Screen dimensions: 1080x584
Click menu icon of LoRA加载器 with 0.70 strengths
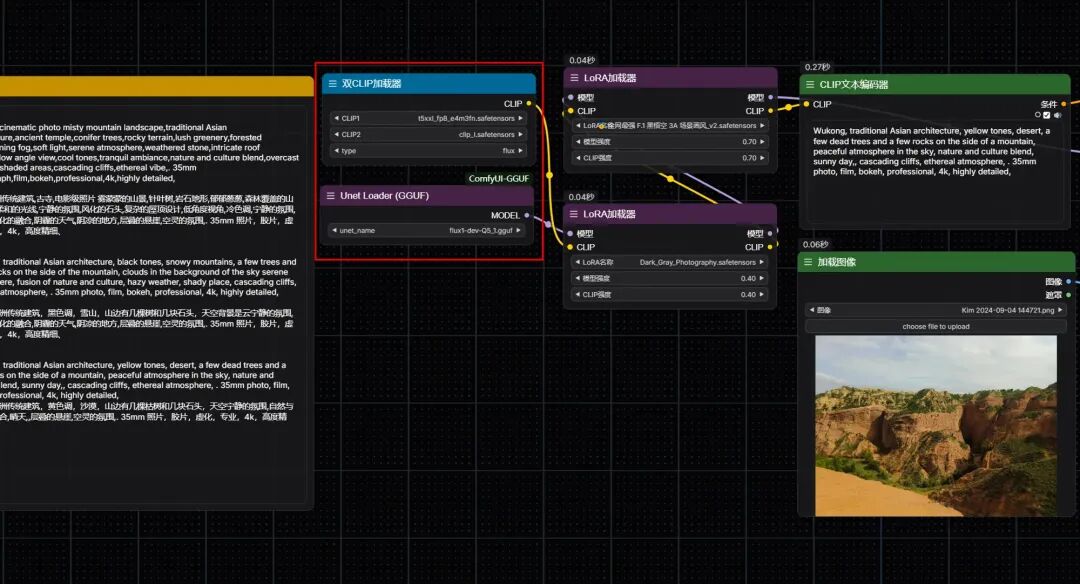click(574, 79)
